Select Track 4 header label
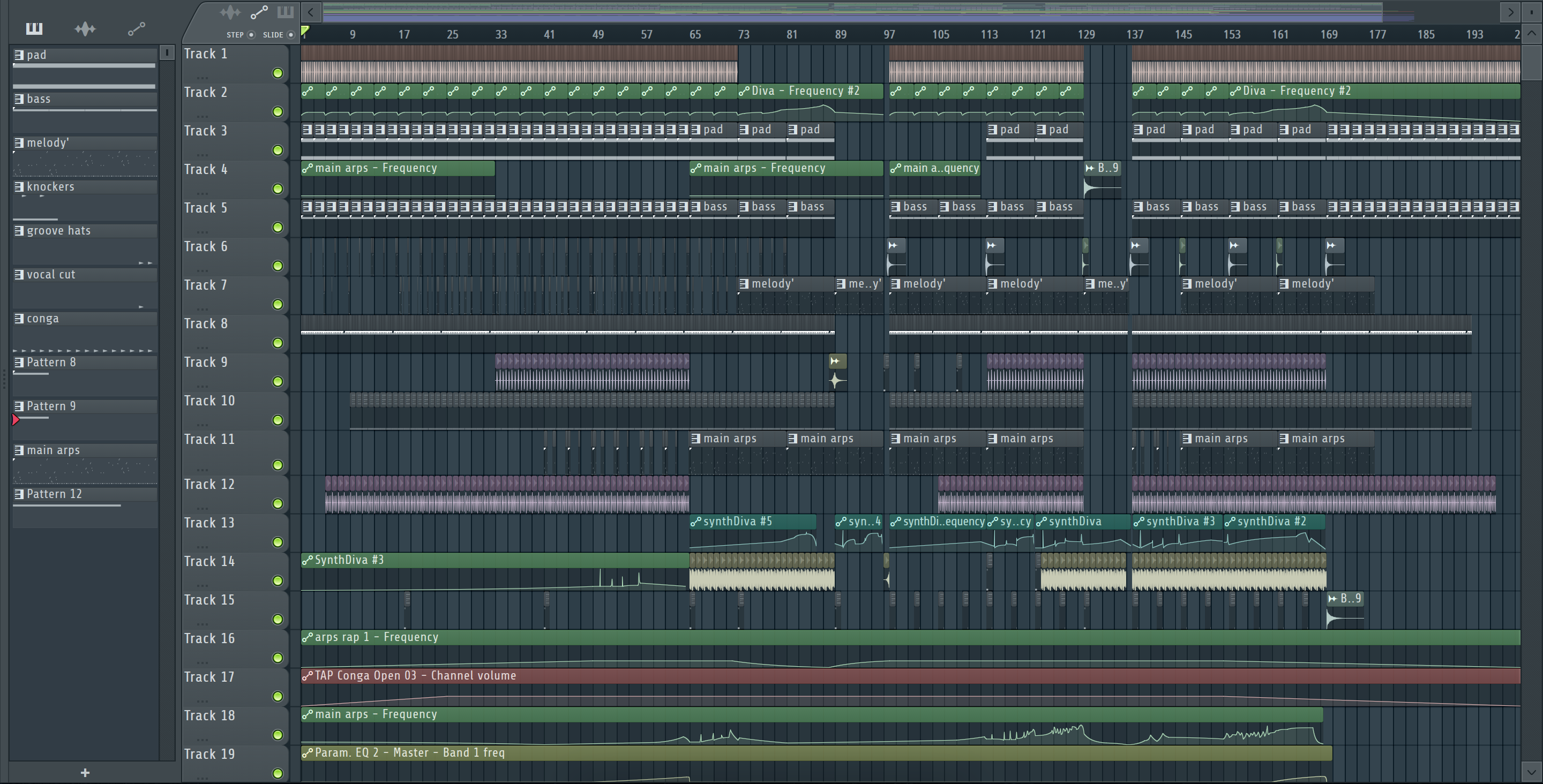1543x784 pixels. [x=205, y=170]
